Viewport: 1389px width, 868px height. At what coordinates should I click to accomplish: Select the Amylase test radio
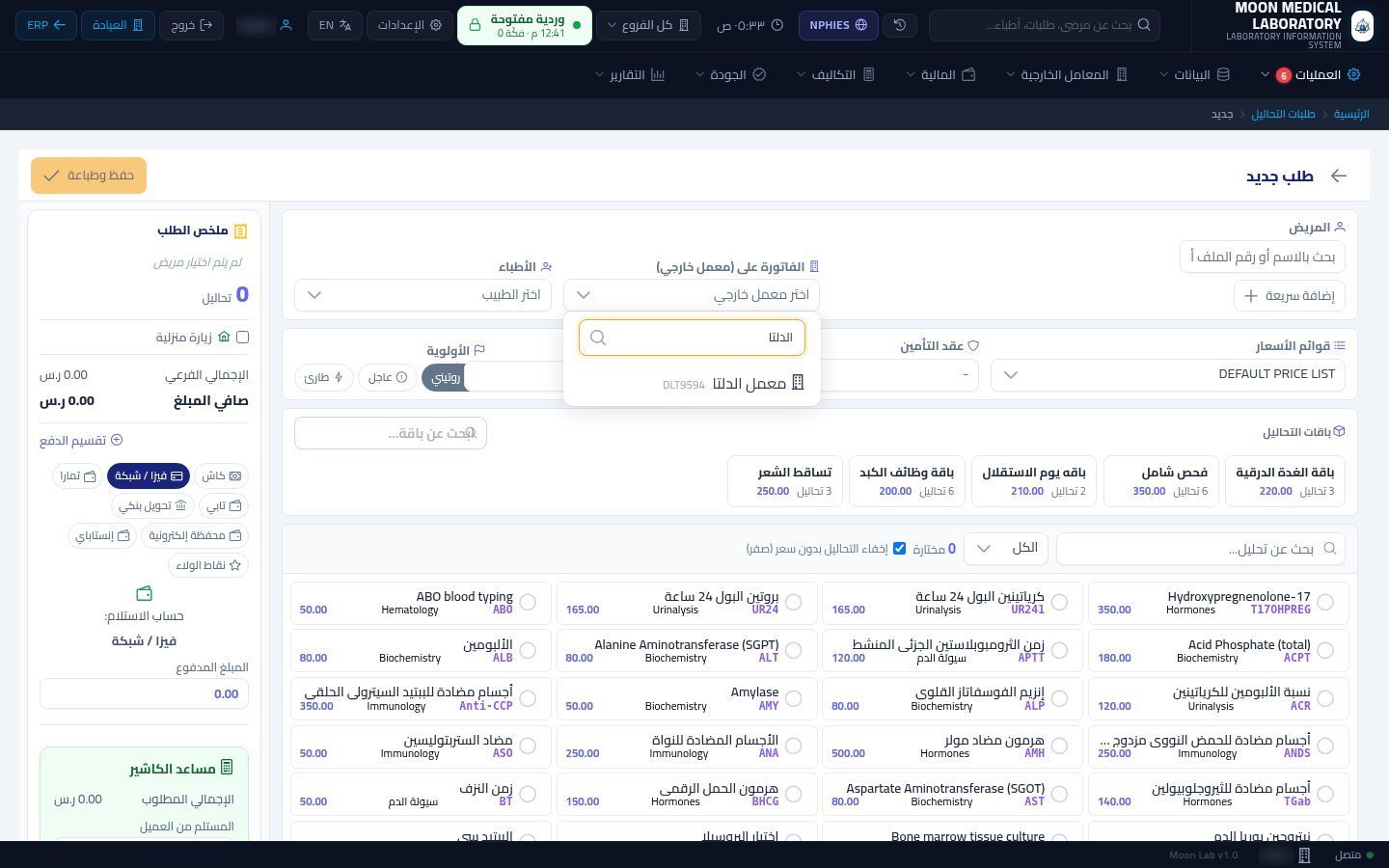(794, 697)
